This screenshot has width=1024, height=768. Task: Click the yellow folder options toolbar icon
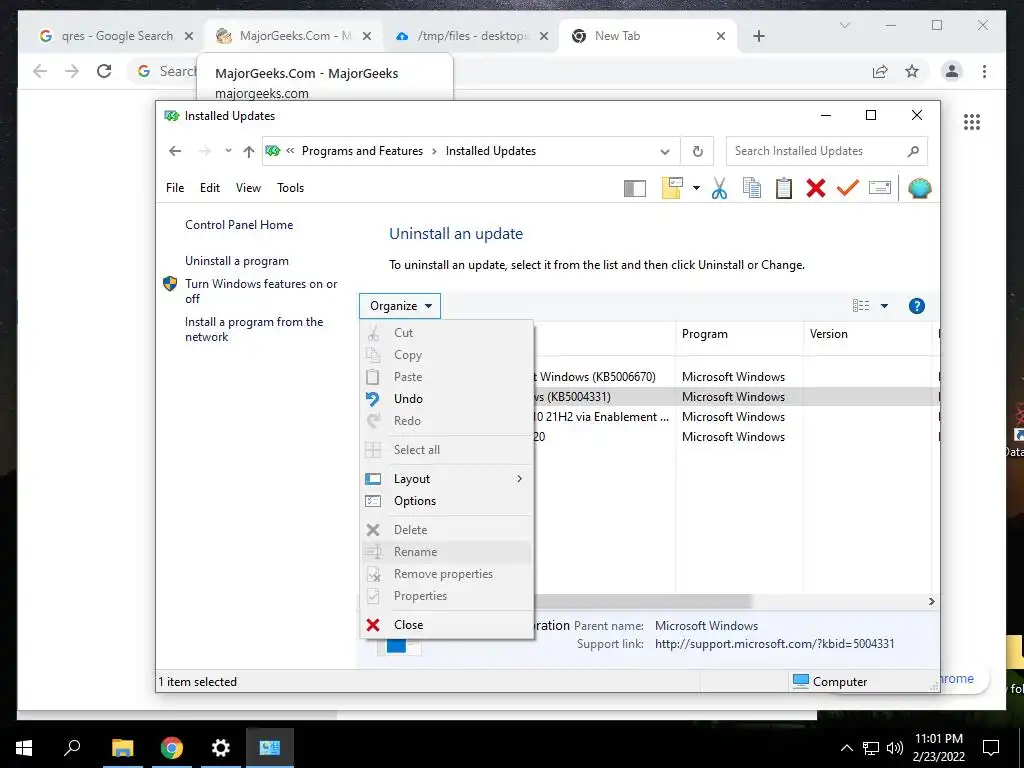click(672, 189)
